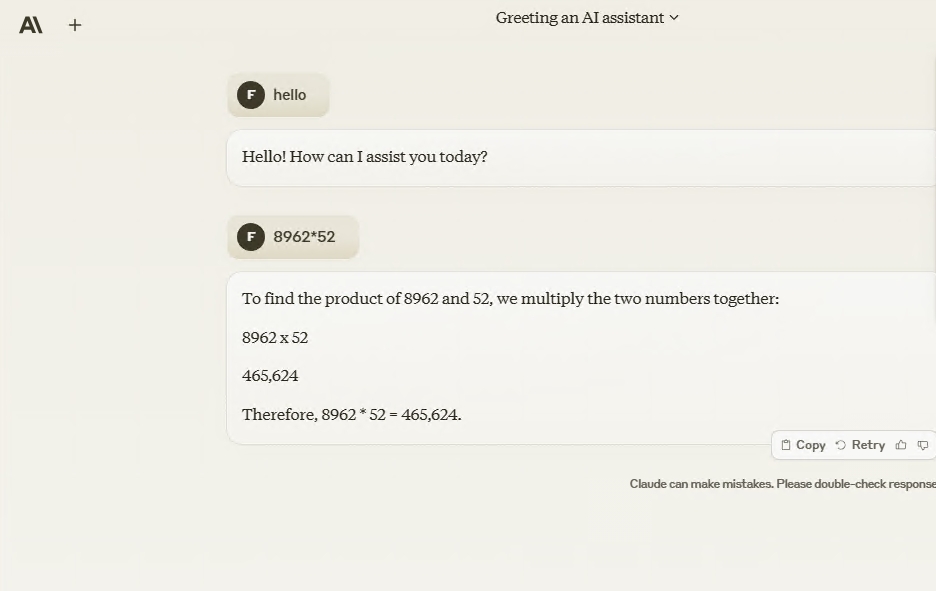Click the thumbs up feedback icon
Viewport: 936px width, 591px height.
(901, 445)
